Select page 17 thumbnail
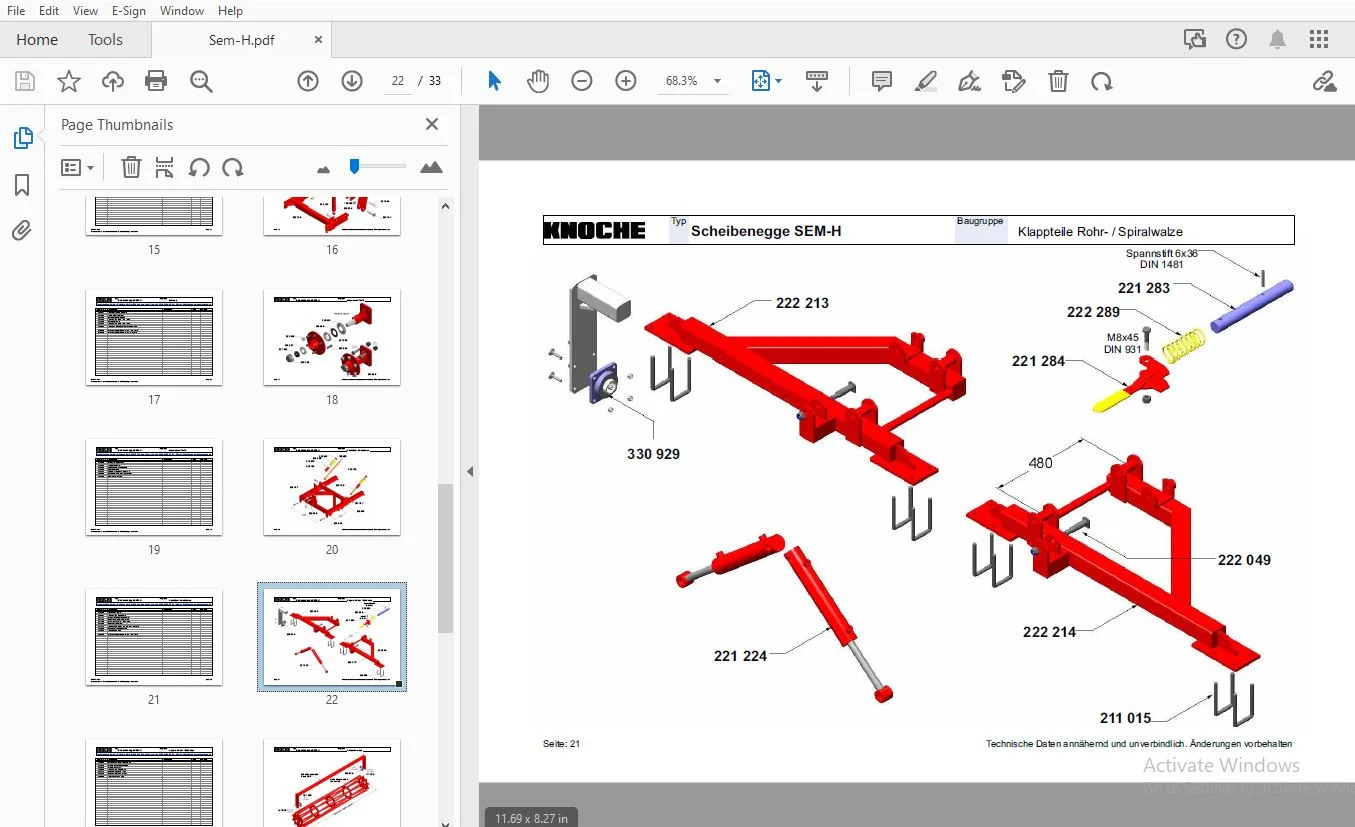The width and height of the screenshot is (1355, 827). click(x=154, y=337)
